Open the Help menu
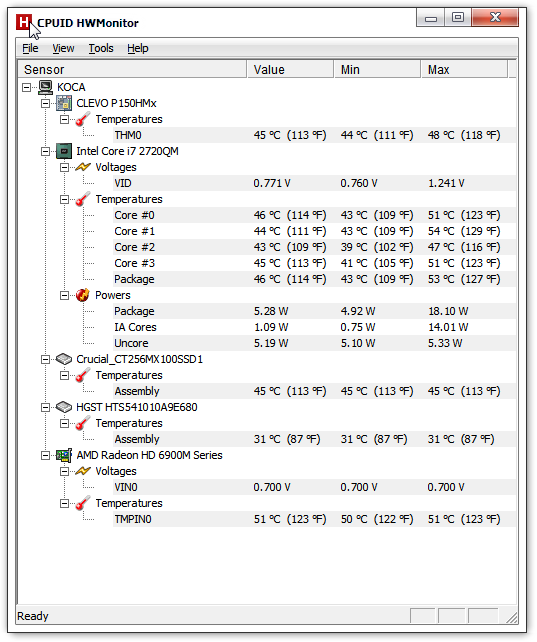Viewport: 537px width, 642px height. pyautogui.click(x=138, y=48)
